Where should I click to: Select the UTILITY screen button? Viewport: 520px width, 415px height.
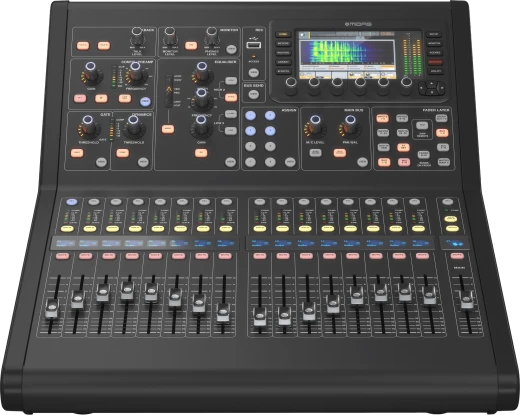(435, 71)
